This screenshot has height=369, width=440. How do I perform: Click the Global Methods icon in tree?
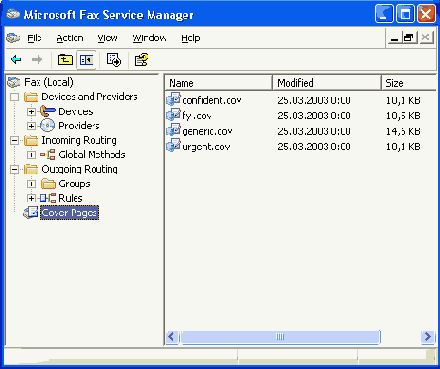coord(48,155)
